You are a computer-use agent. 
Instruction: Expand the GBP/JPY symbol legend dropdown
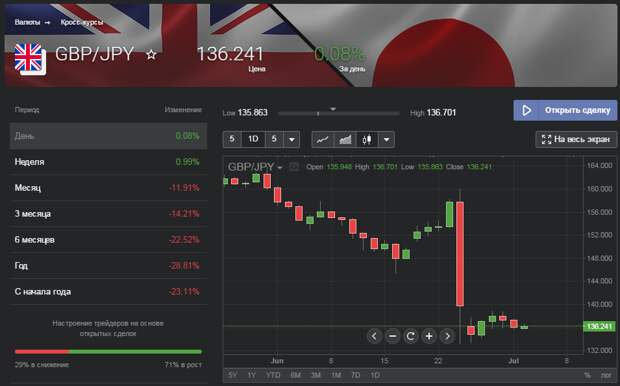[x=280, y=168]
